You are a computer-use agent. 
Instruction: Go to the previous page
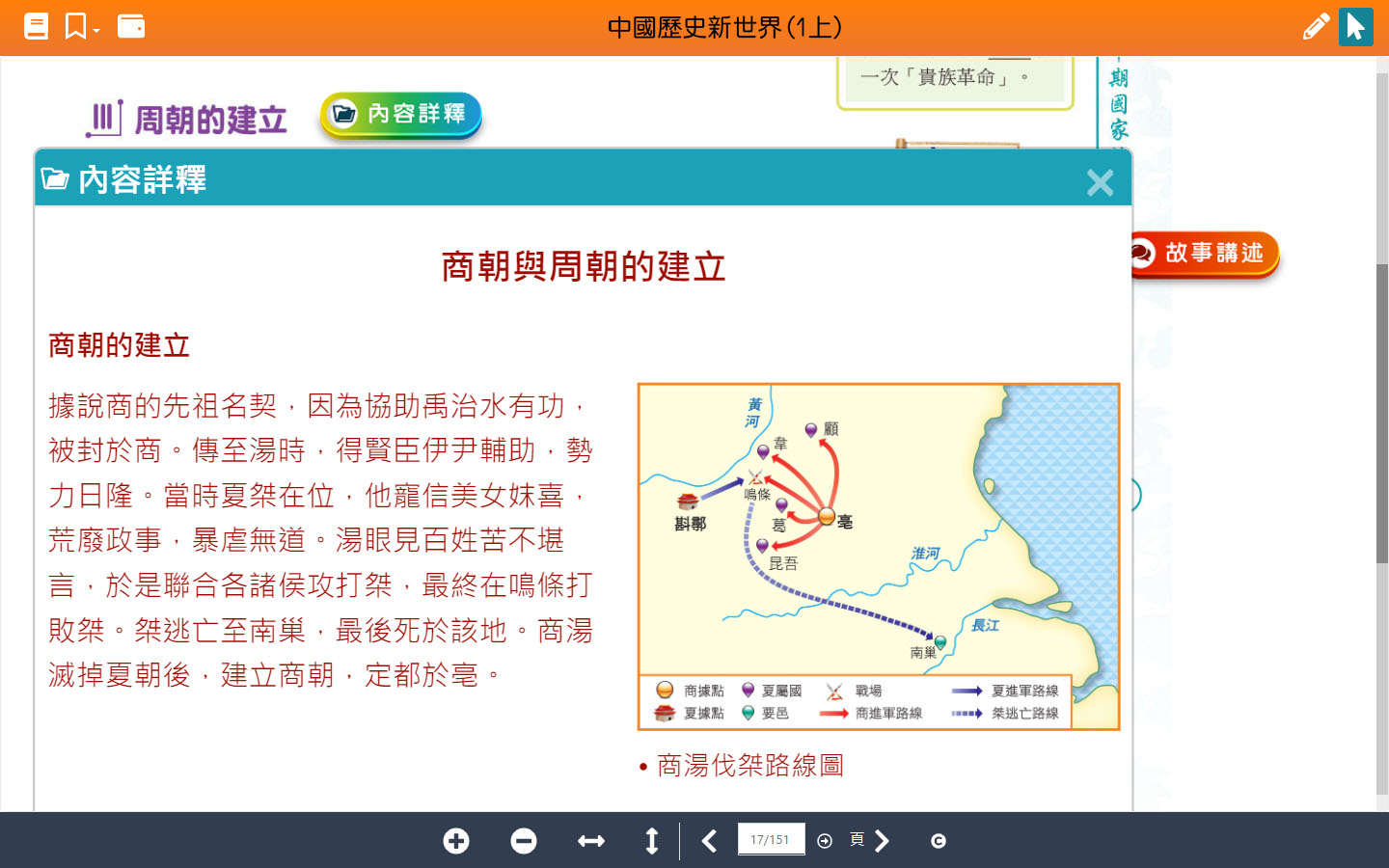(x=709, y=841)
